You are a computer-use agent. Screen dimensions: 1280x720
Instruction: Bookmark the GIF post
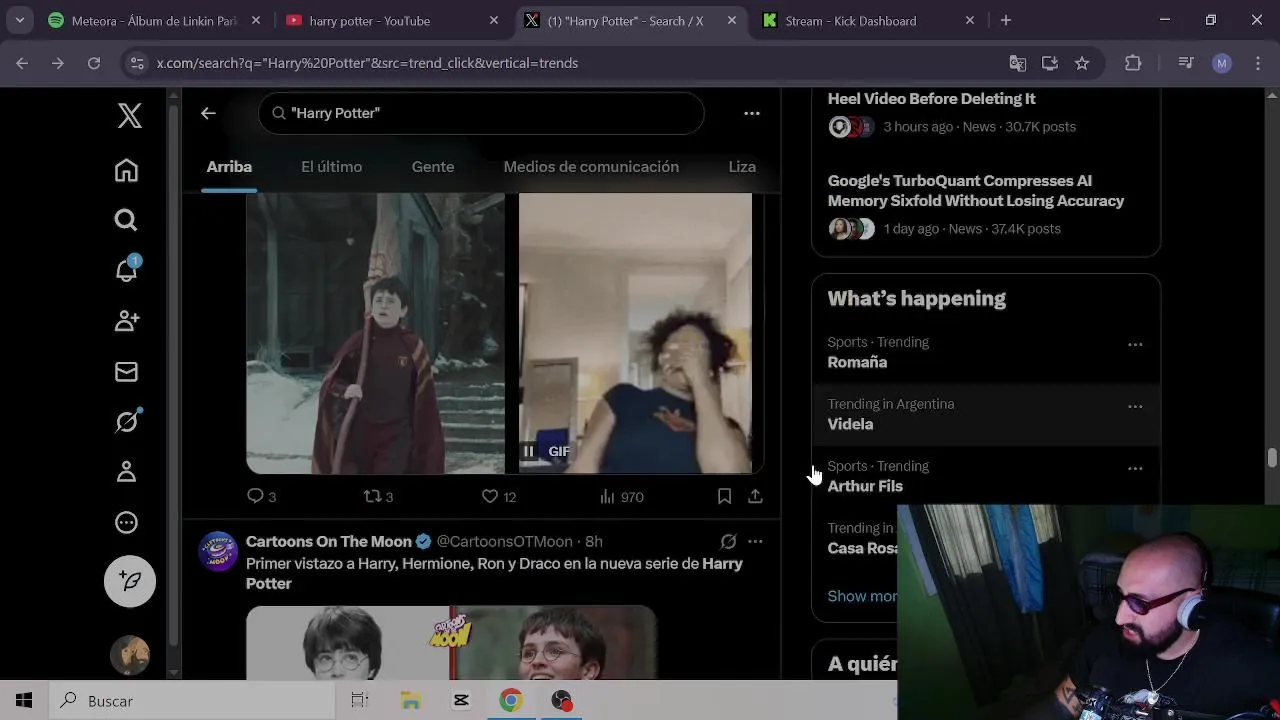724,496
